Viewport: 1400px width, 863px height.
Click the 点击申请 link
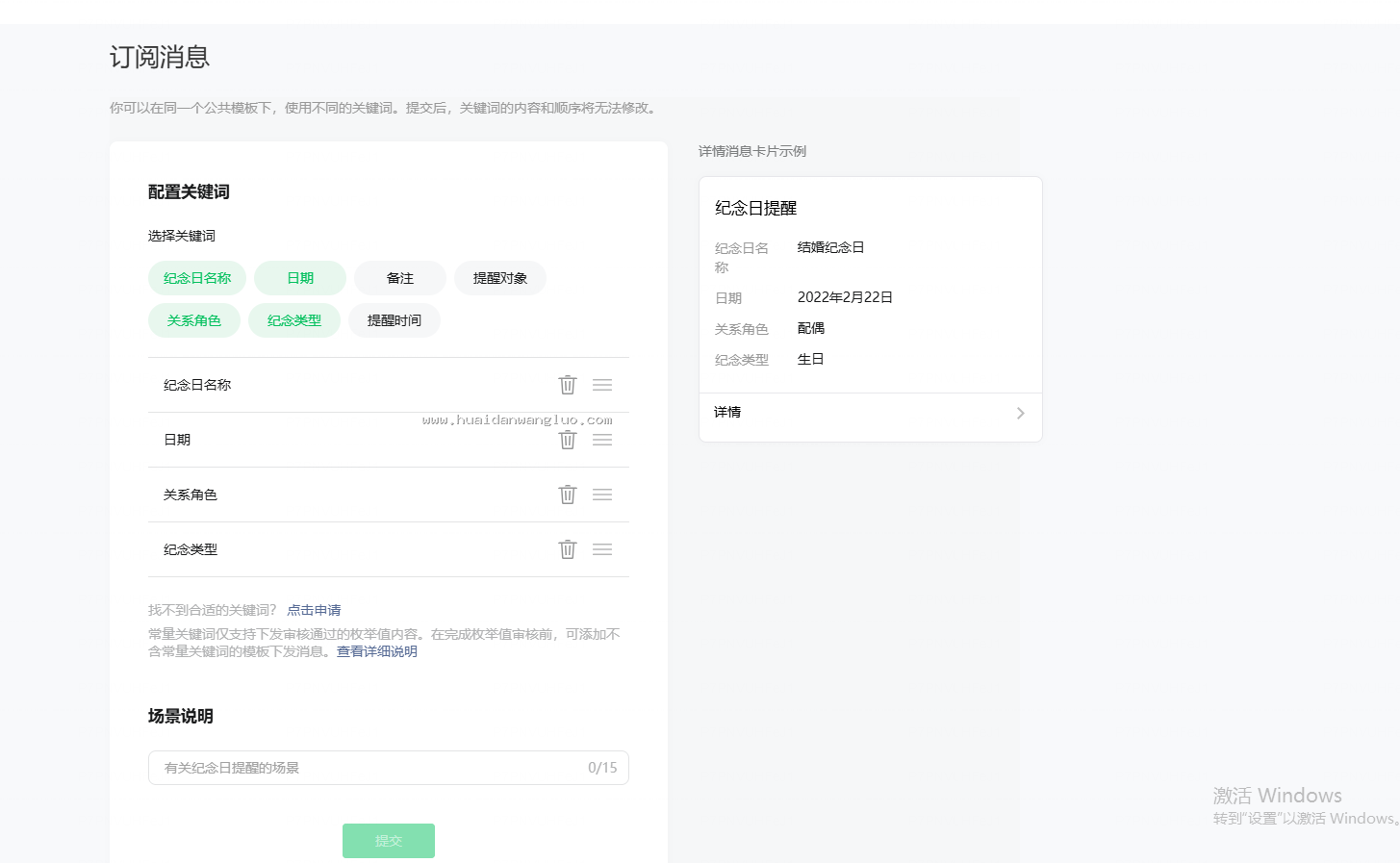pos(314,610)
